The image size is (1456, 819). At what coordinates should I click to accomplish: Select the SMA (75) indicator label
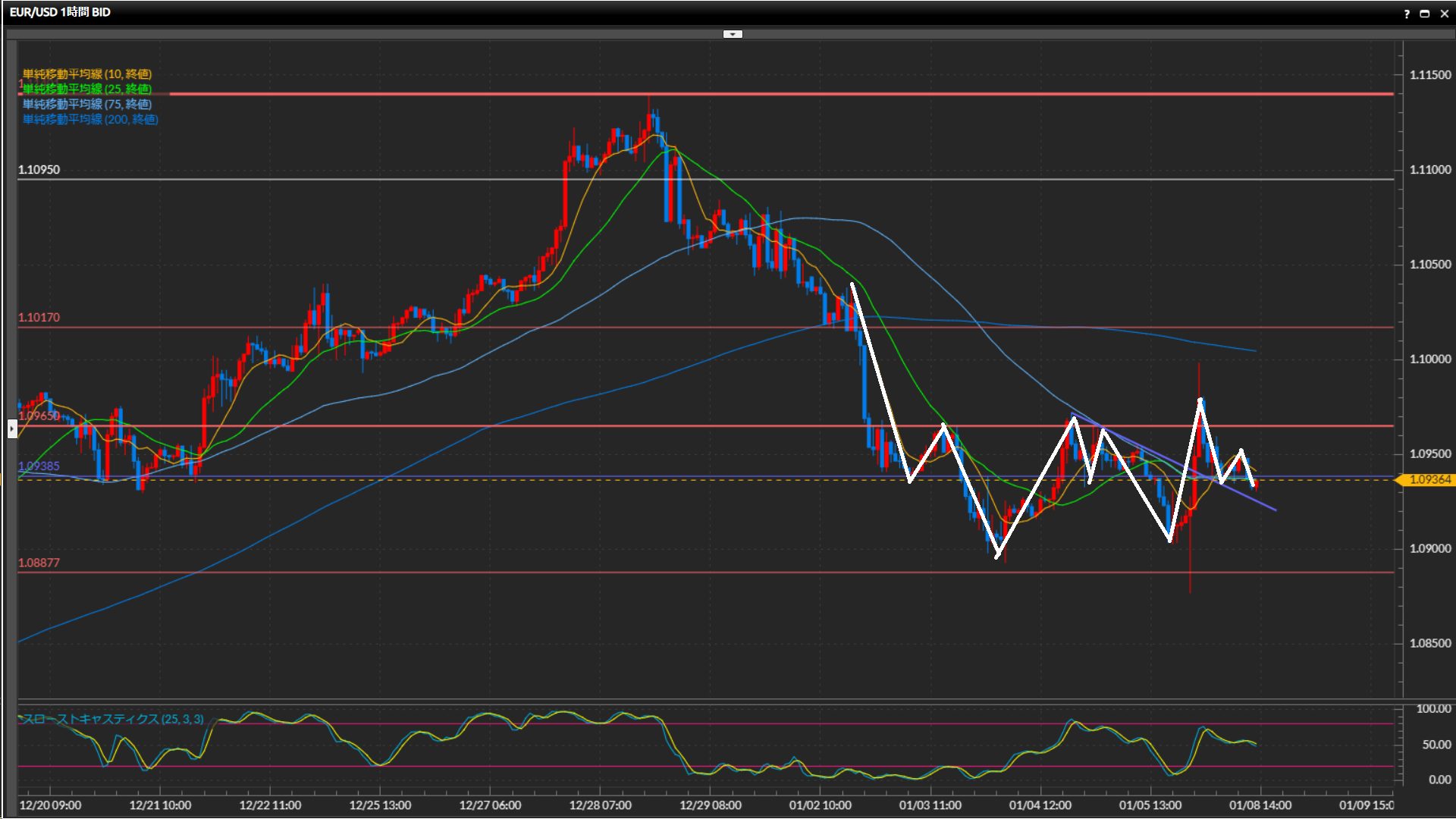[x=87, y=105]
